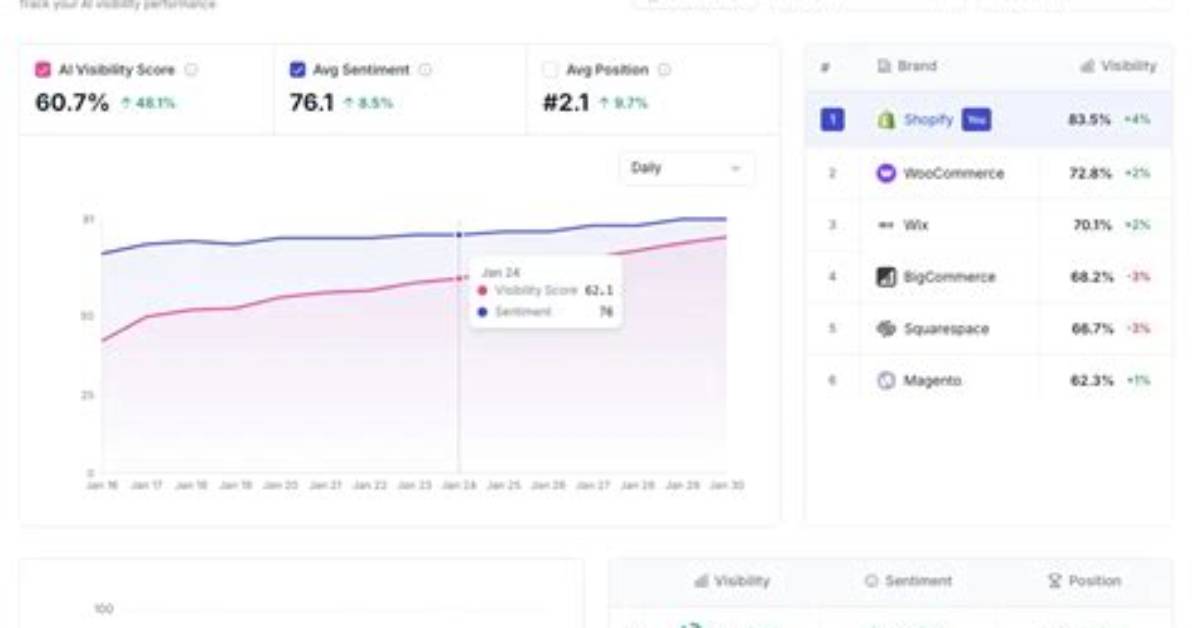Click the Magento logo icon
Viewport: 1196px width, 628px height.
pos(886,380)
